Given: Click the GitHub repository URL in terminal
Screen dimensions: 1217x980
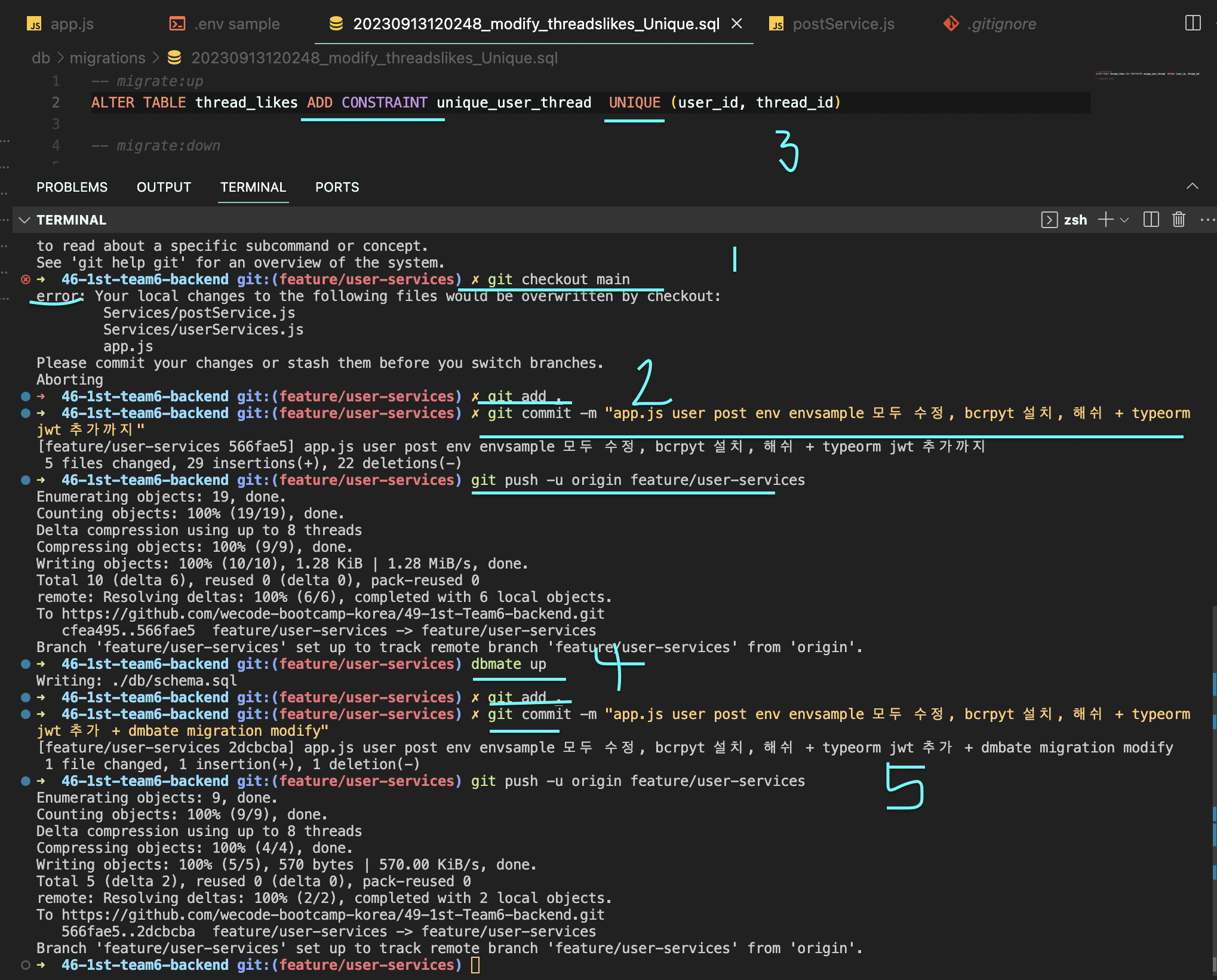Looking at the screenshot, I should pyautogui.click(x=333, y=614).
